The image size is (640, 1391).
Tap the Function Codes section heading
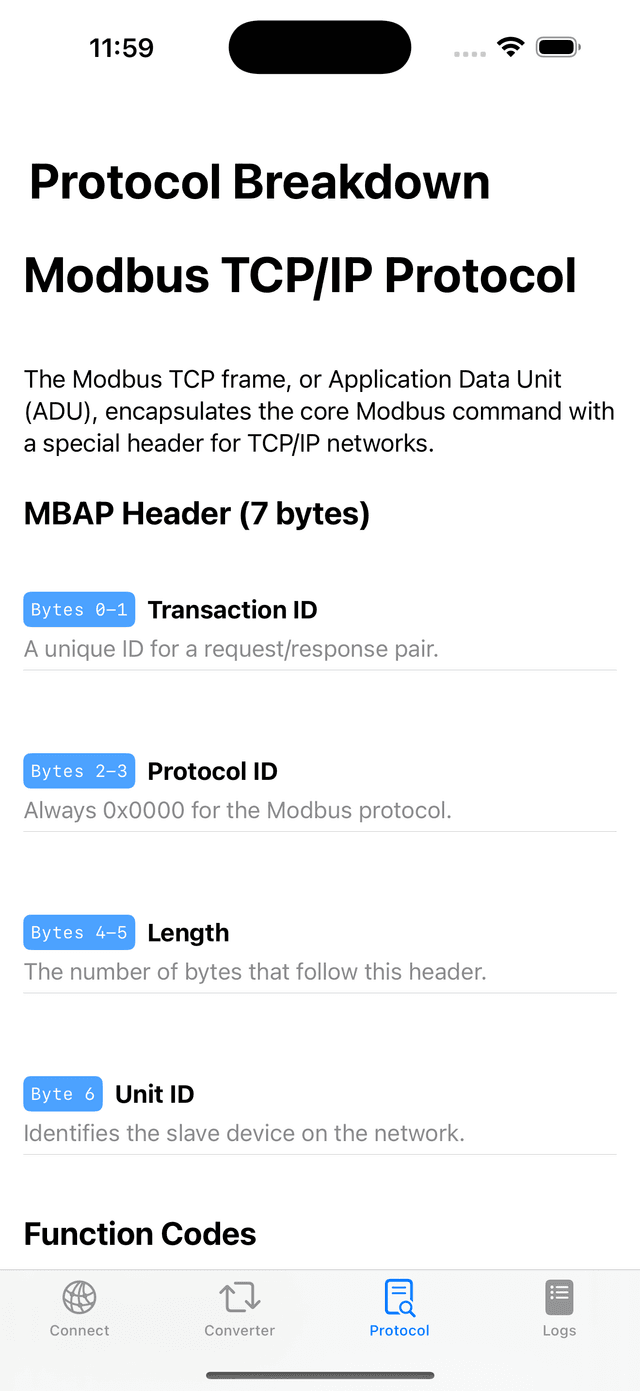click(140, 1234)
